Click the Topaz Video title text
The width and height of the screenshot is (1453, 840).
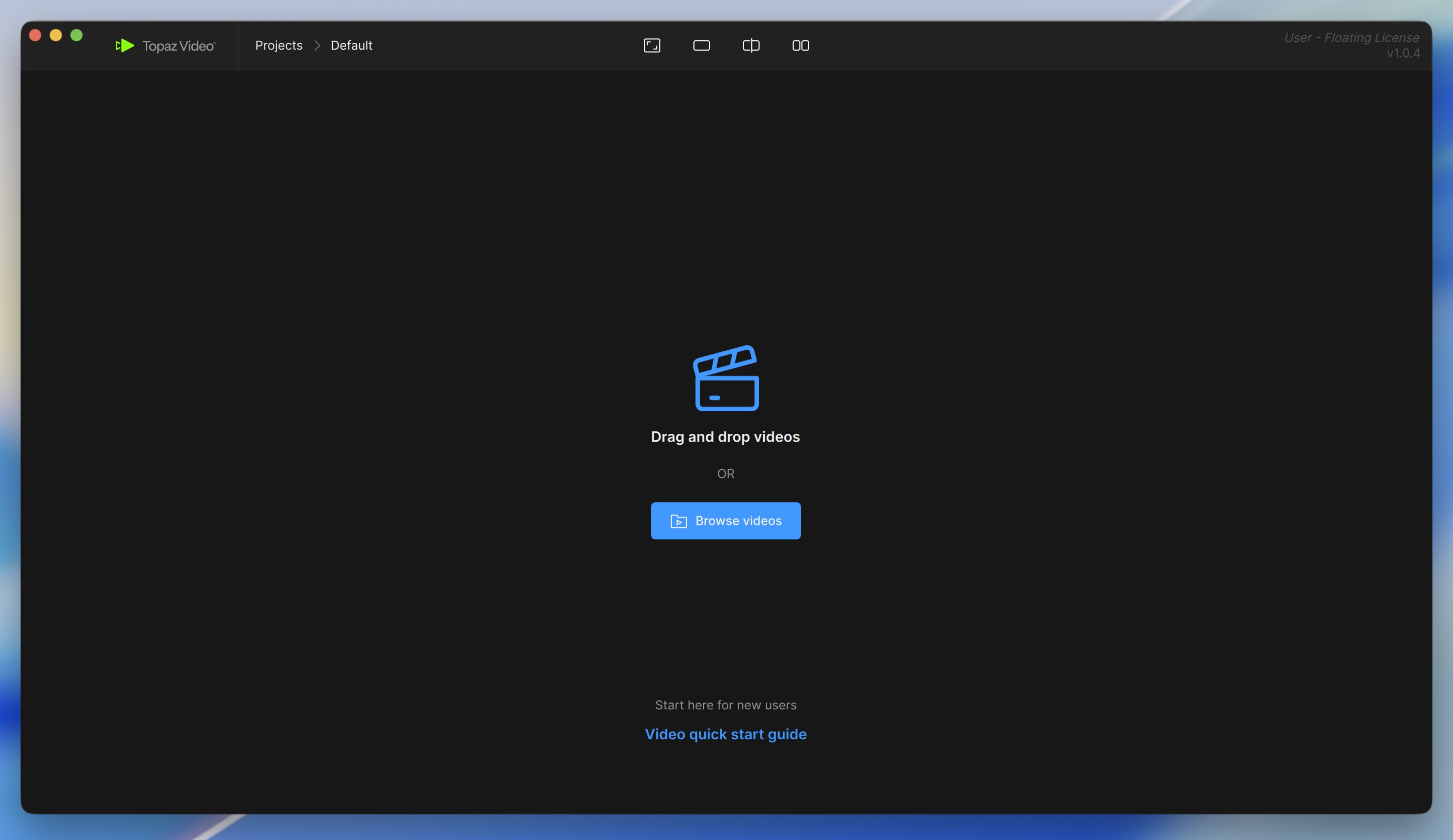(178, 46)
